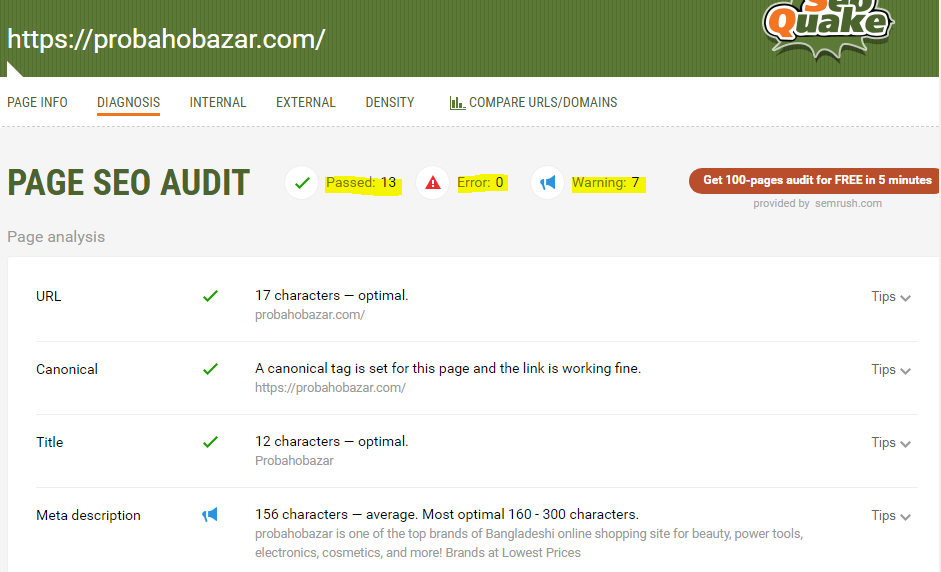Click the 'Canonical' row label
The image size is (941, 572).
67,370
